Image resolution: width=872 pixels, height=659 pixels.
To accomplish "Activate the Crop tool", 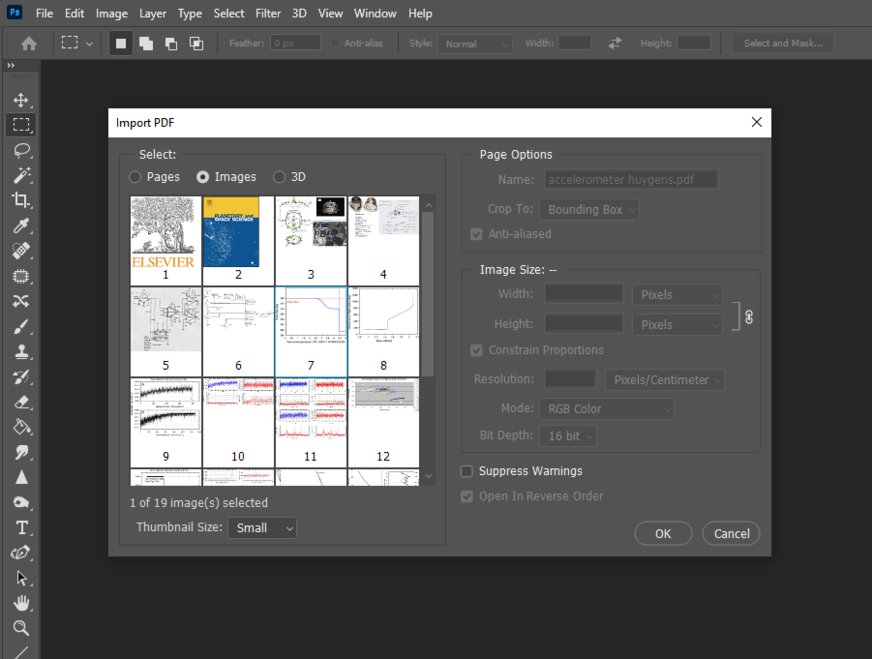I will pos(21,200).
